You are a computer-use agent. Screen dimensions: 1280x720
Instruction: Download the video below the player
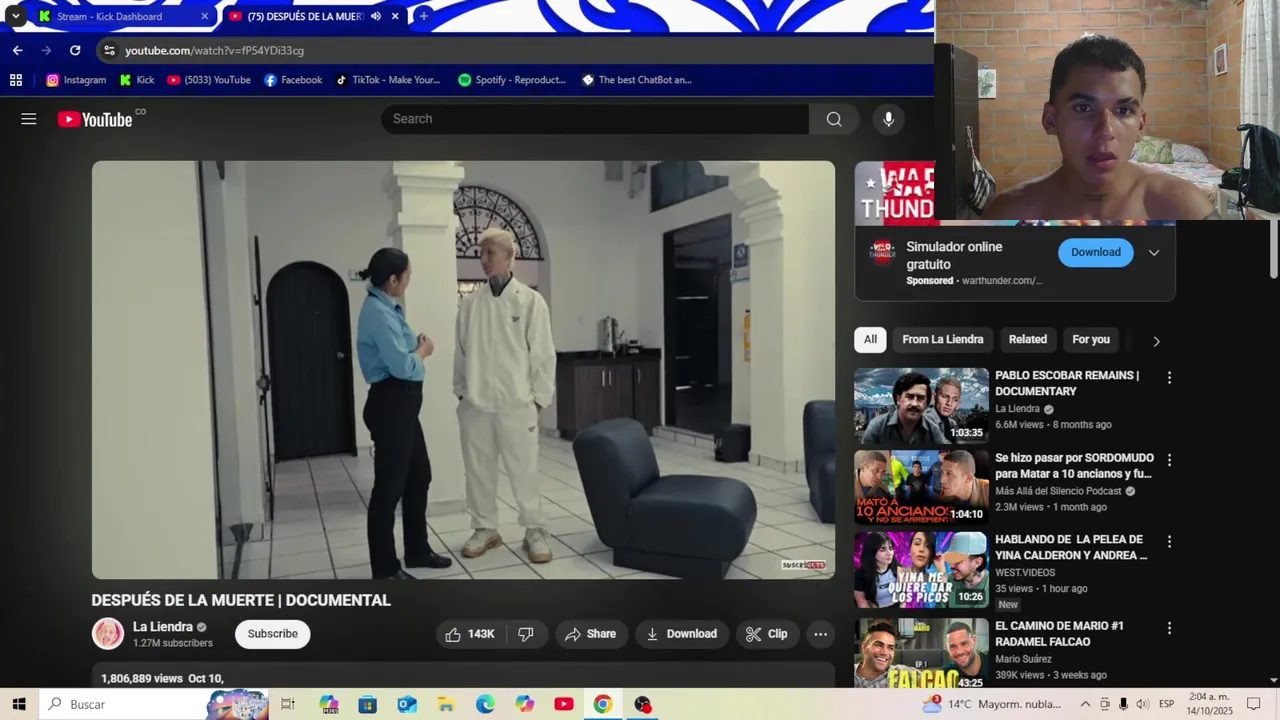(681, 634)
